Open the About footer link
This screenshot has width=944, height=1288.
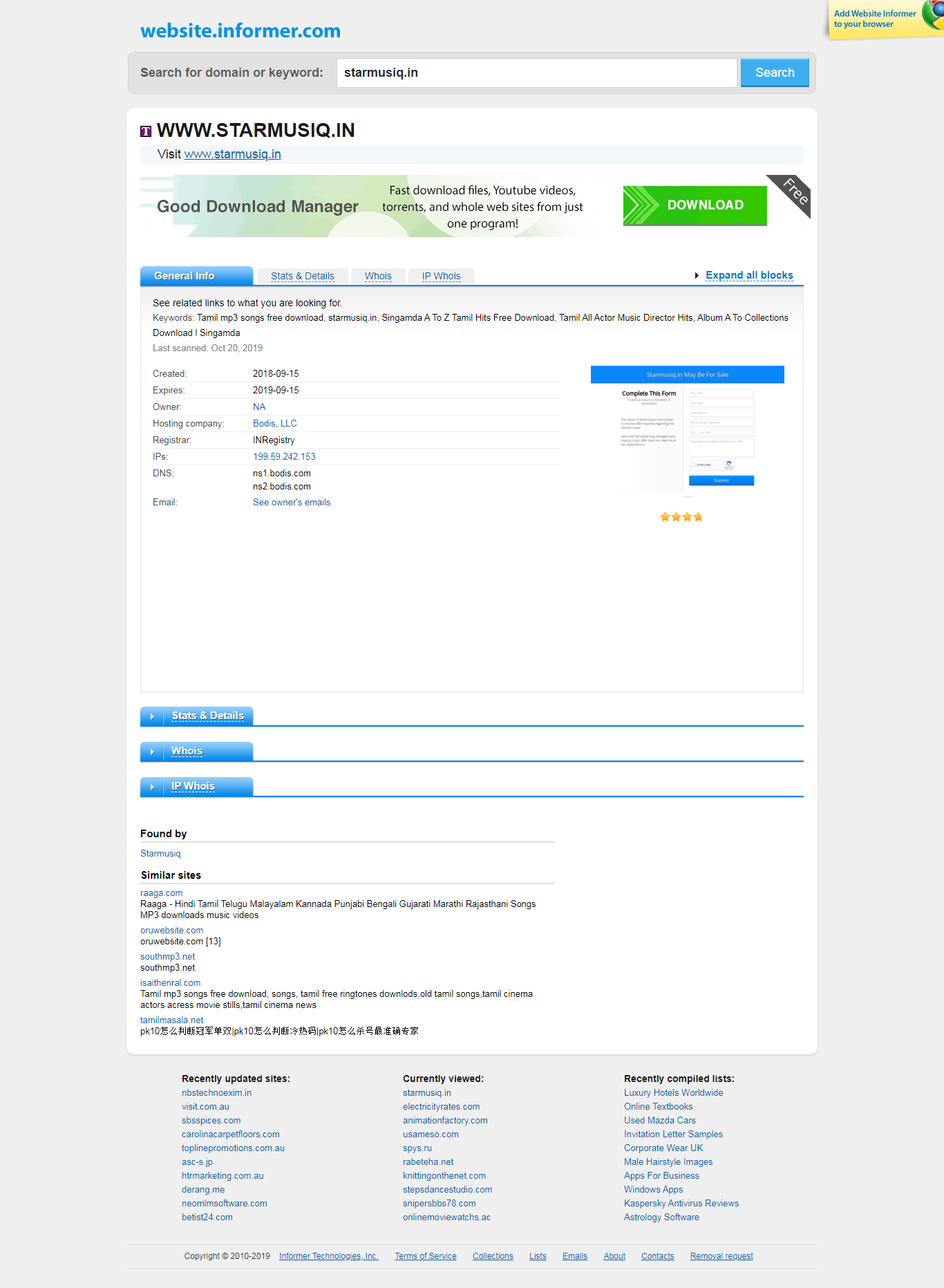[x=614, y=1256]
